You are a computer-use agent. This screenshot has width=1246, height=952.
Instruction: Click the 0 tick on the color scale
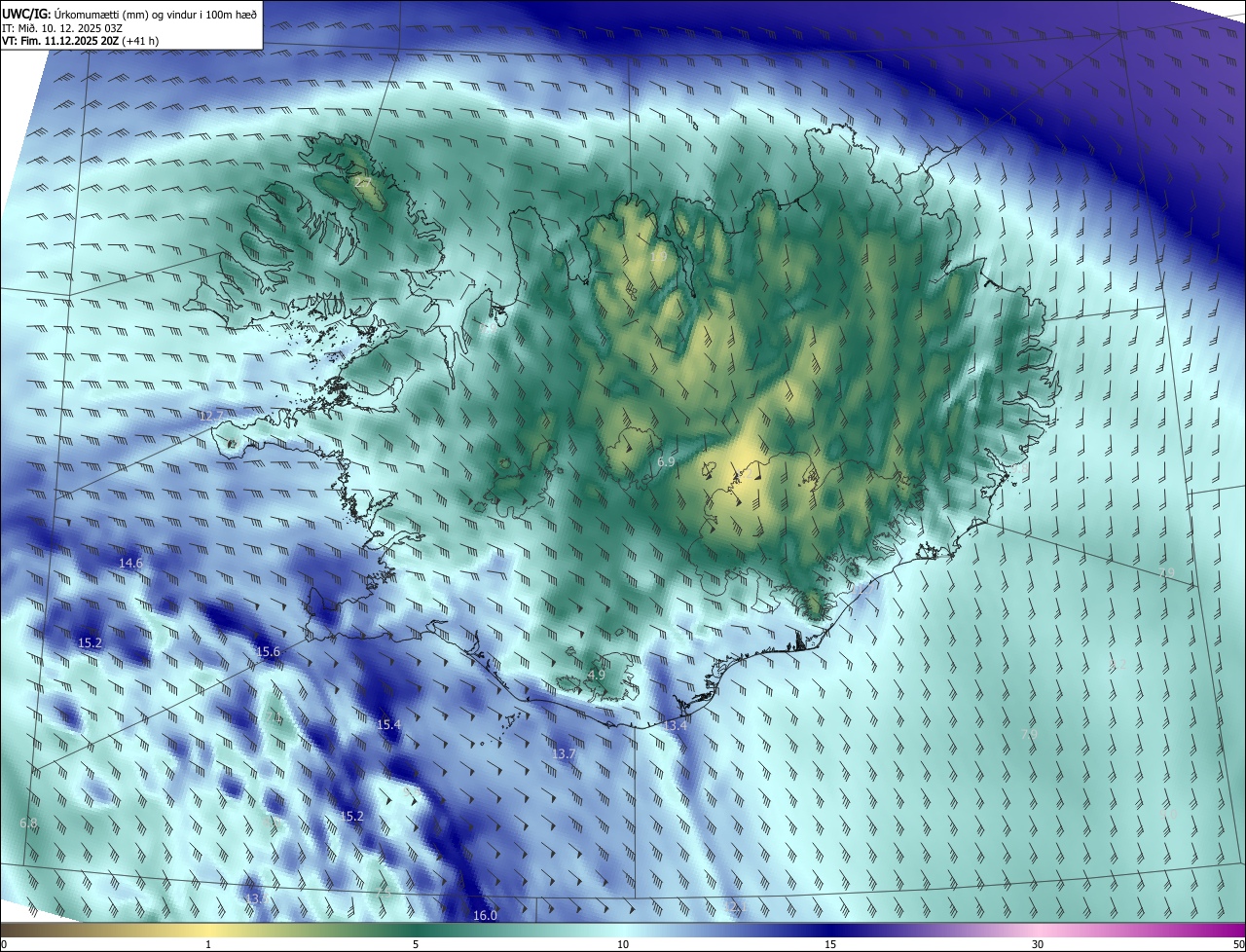(x=4, y=944)
